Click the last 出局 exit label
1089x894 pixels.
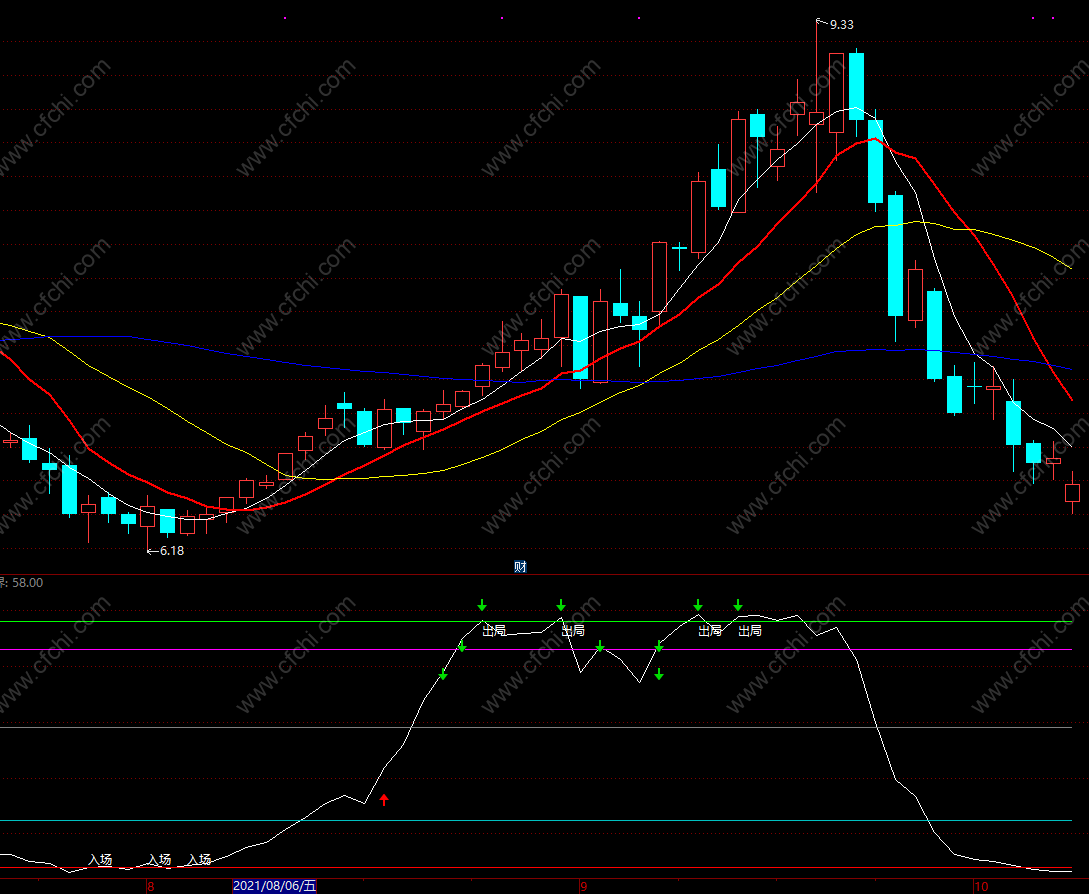[749, 631]
